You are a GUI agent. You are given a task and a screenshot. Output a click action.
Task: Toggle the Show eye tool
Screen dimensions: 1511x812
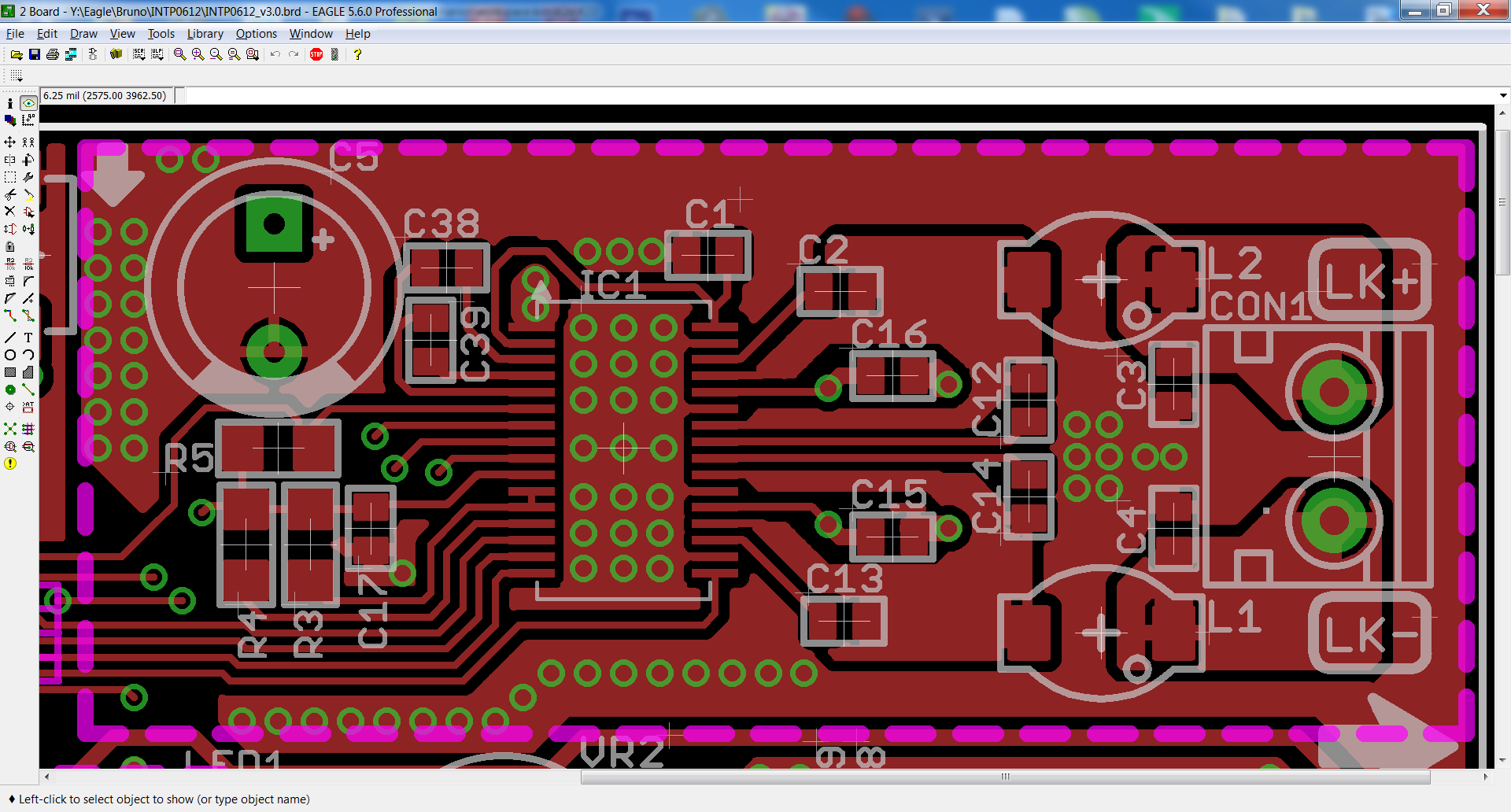click(28, 103)
